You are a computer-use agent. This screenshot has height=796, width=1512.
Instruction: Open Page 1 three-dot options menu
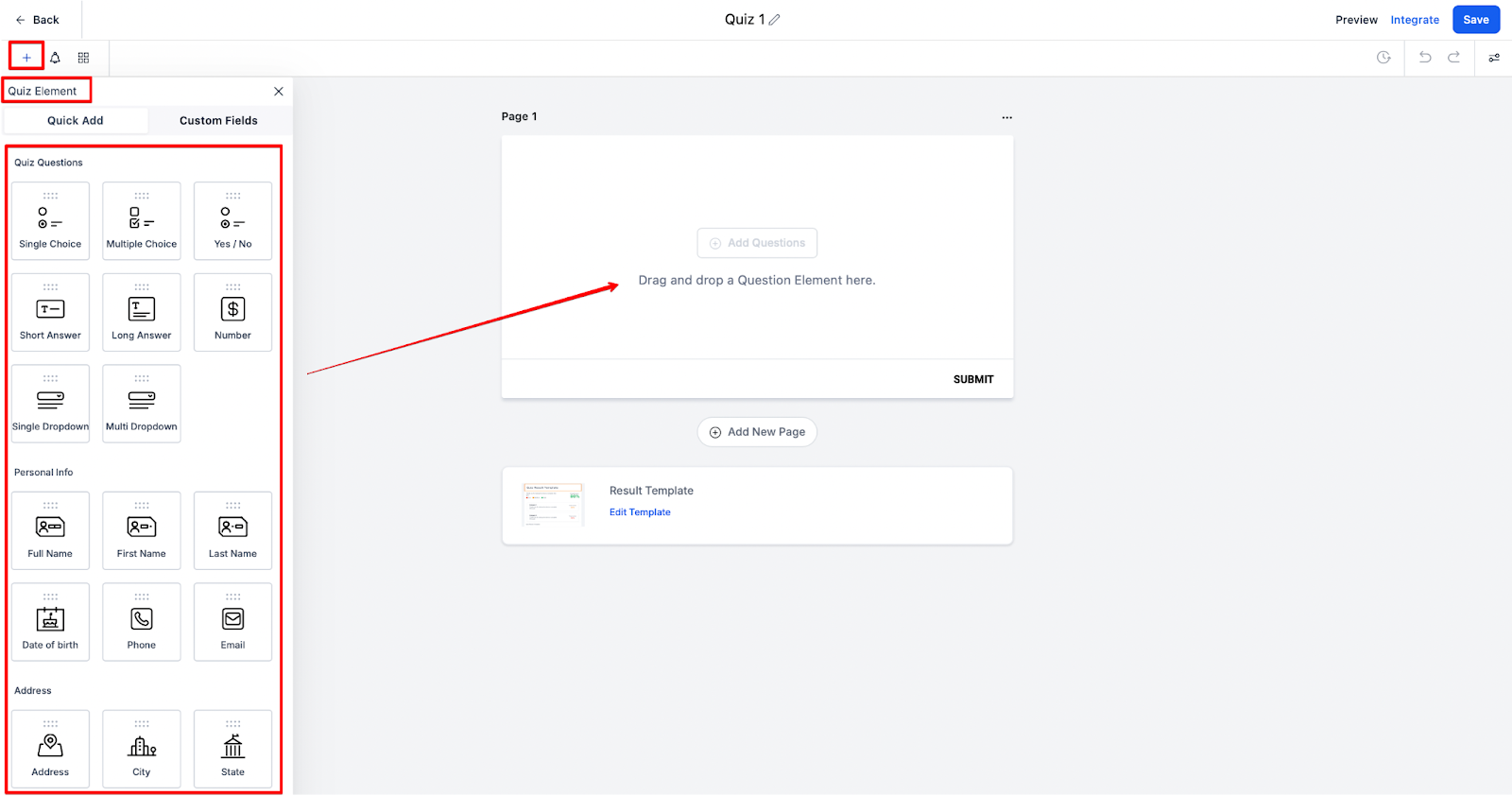[x=1006, y=118]
